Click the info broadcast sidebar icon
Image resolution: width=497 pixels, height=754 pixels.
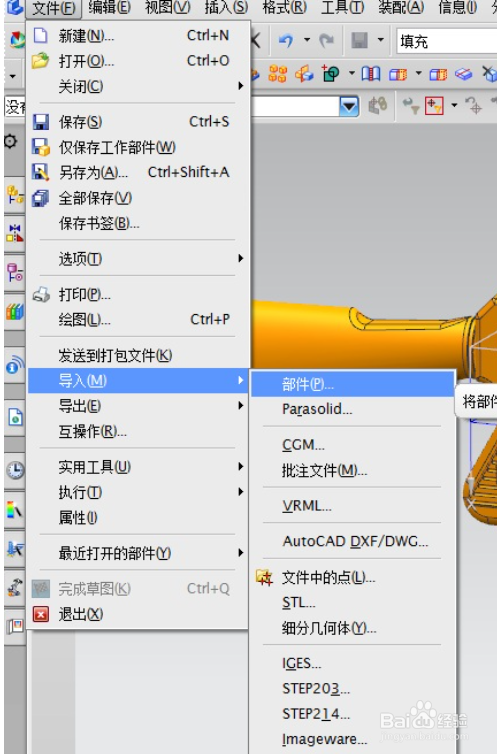[x=14, y=364]
